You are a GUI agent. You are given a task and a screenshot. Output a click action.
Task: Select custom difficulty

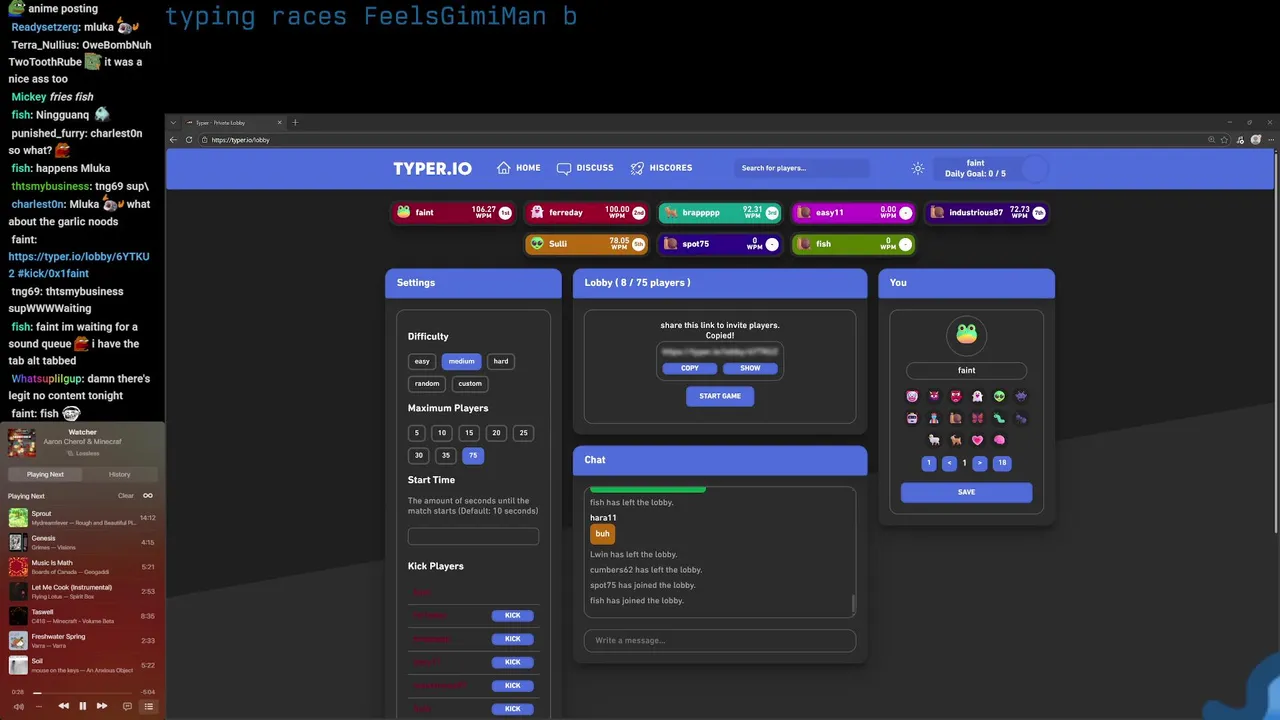pyautogui.click(x=470, y=383)
